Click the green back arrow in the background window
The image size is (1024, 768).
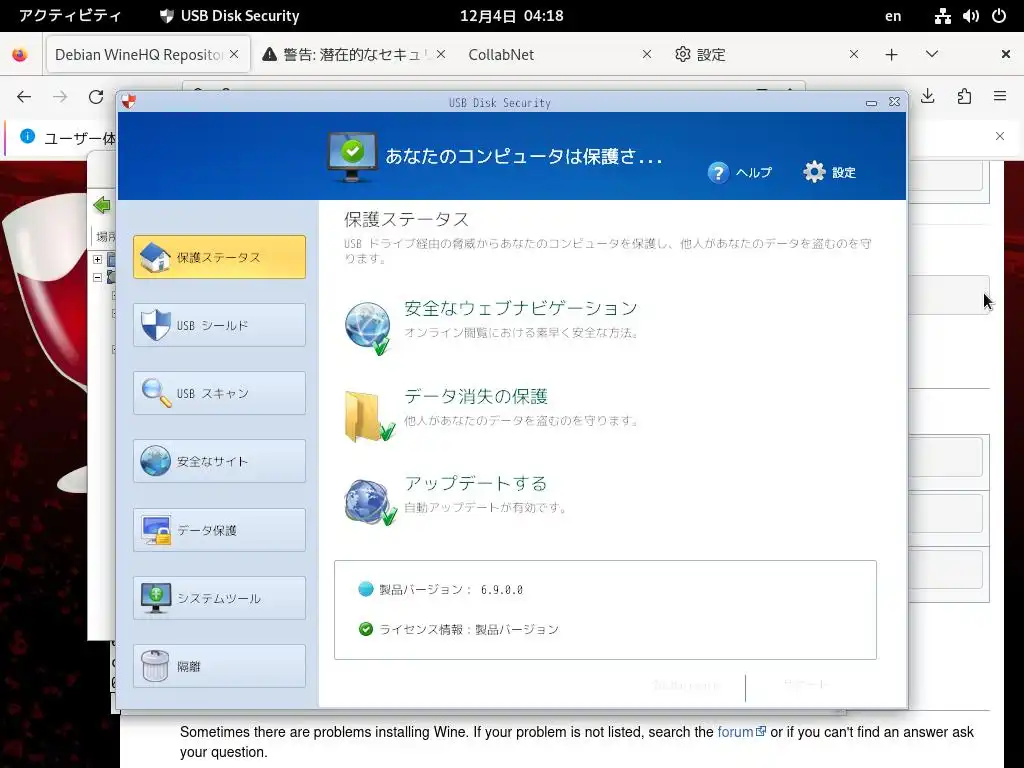click(102, 205)
